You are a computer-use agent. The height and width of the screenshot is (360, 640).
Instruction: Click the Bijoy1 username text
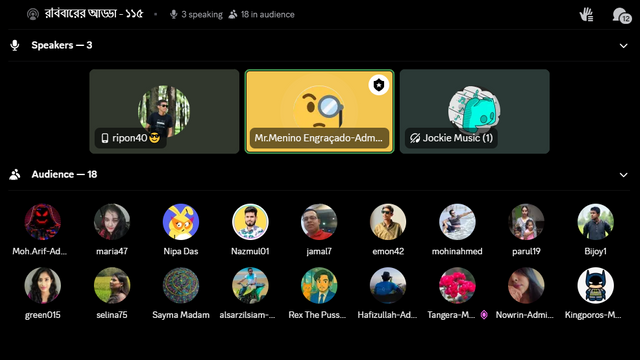(596, 251)
